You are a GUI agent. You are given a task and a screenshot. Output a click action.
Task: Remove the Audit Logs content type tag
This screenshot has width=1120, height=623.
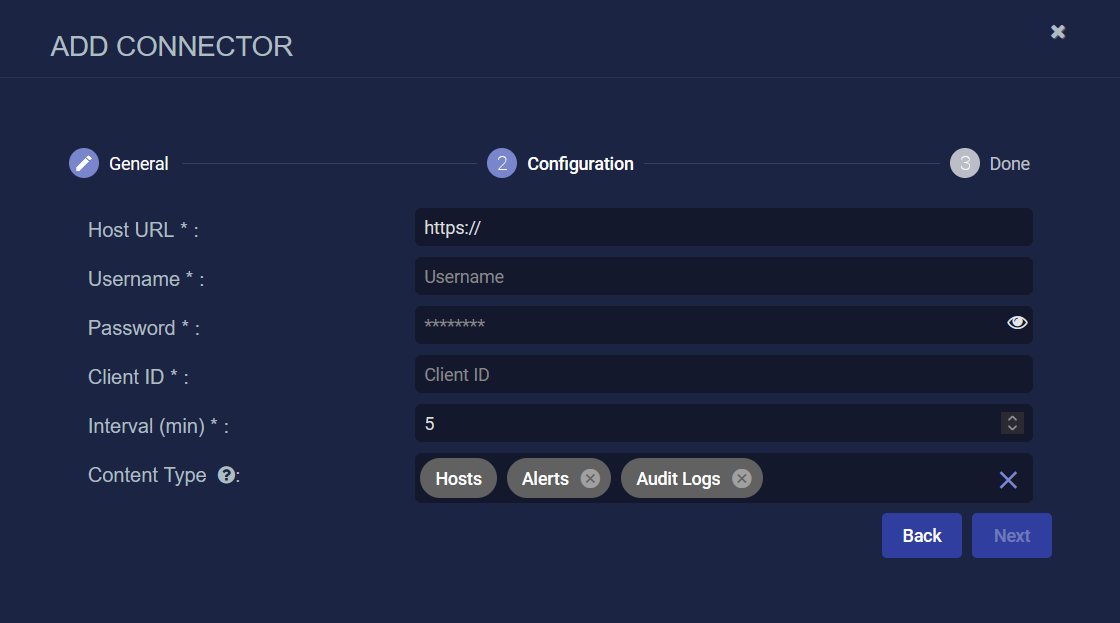tap(741, 479)
